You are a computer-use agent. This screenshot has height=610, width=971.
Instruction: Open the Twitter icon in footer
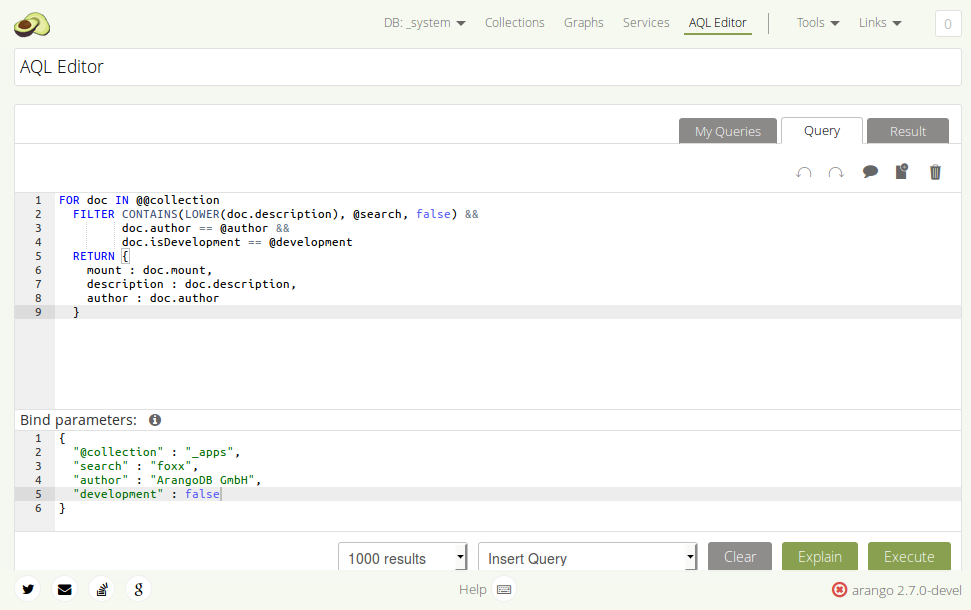(27, 589)
